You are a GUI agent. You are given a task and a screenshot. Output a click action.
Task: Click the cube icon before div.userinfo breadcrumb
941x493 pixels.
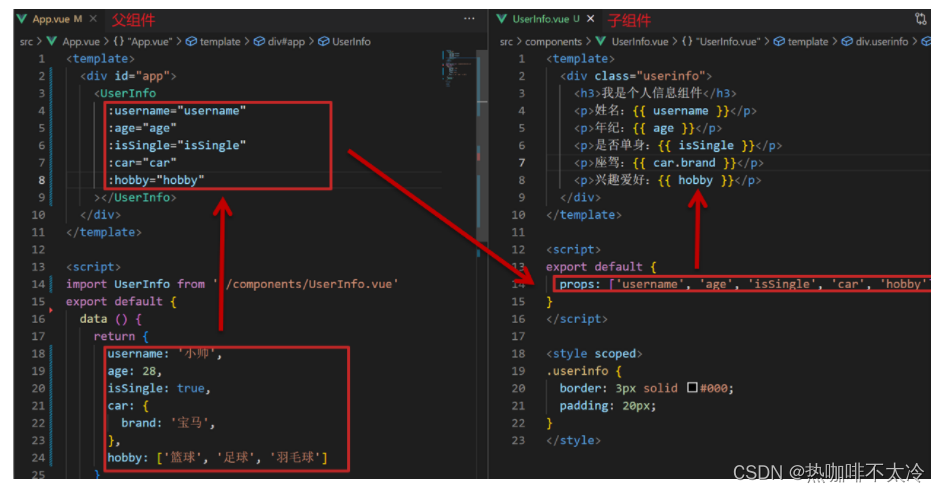[847, 41]
